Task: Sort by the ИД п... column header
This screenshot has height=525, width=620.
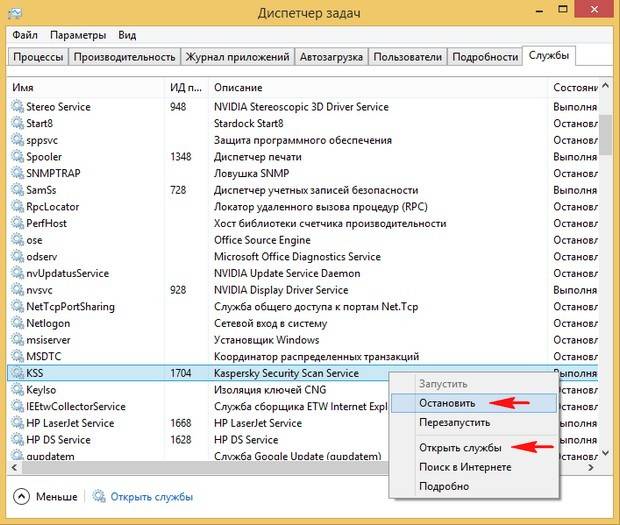Action: [186, 87]
